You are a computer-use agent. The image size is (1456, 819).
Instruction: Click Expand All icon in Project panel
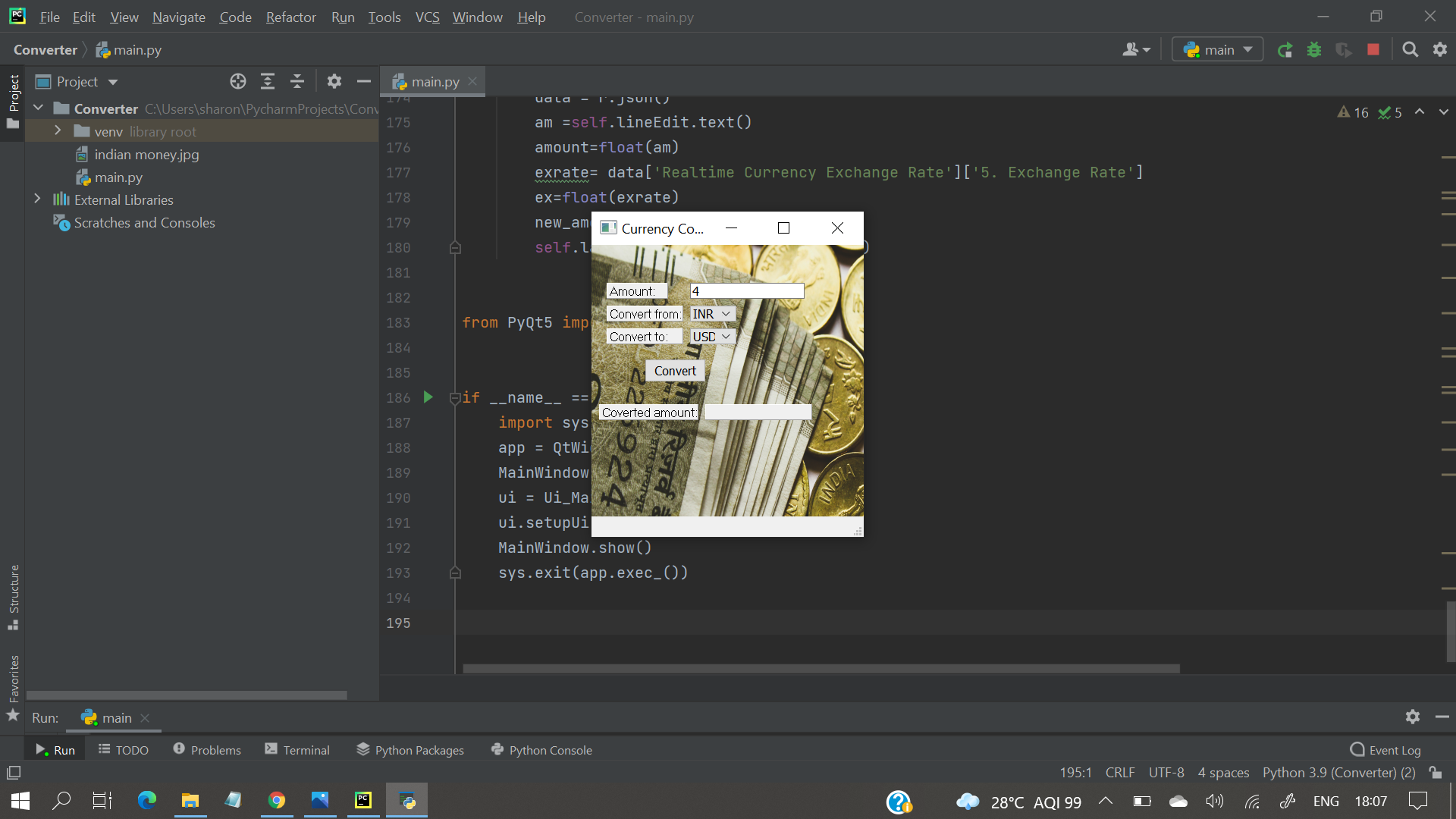(x=268, y=82)
